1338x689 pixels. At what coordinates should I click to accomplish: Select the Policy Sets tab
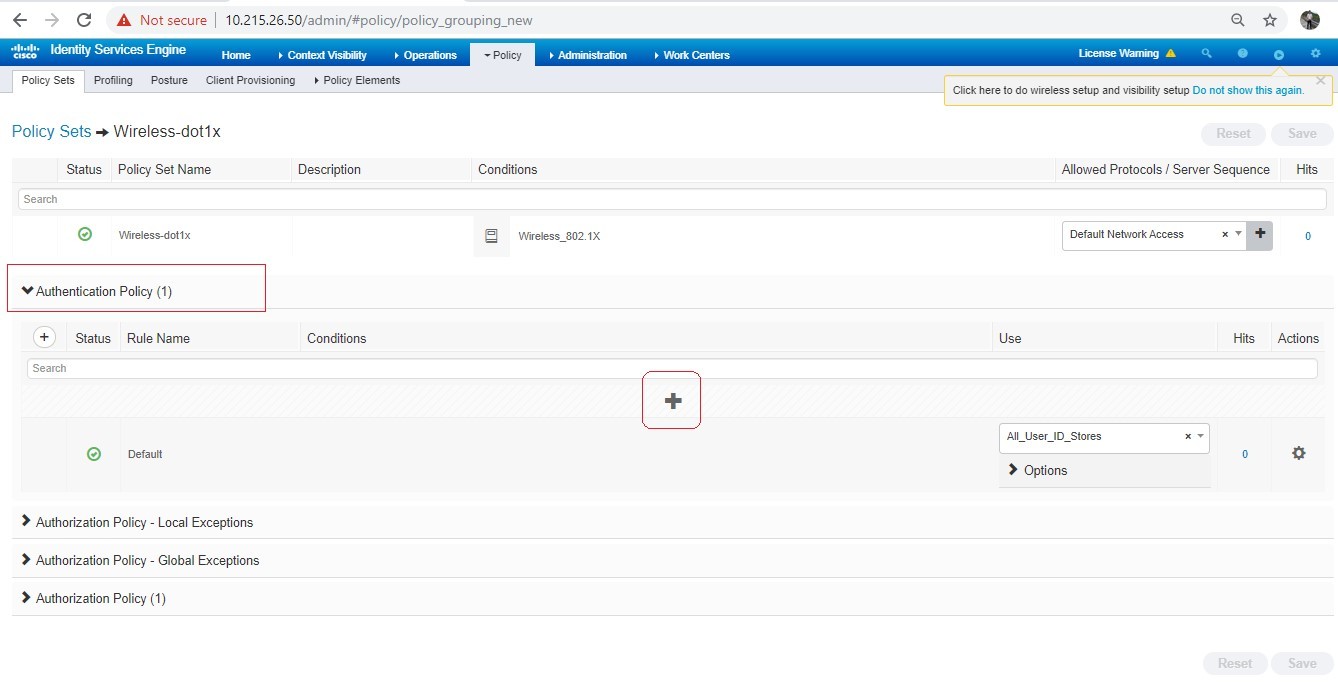tap(48, 80)
